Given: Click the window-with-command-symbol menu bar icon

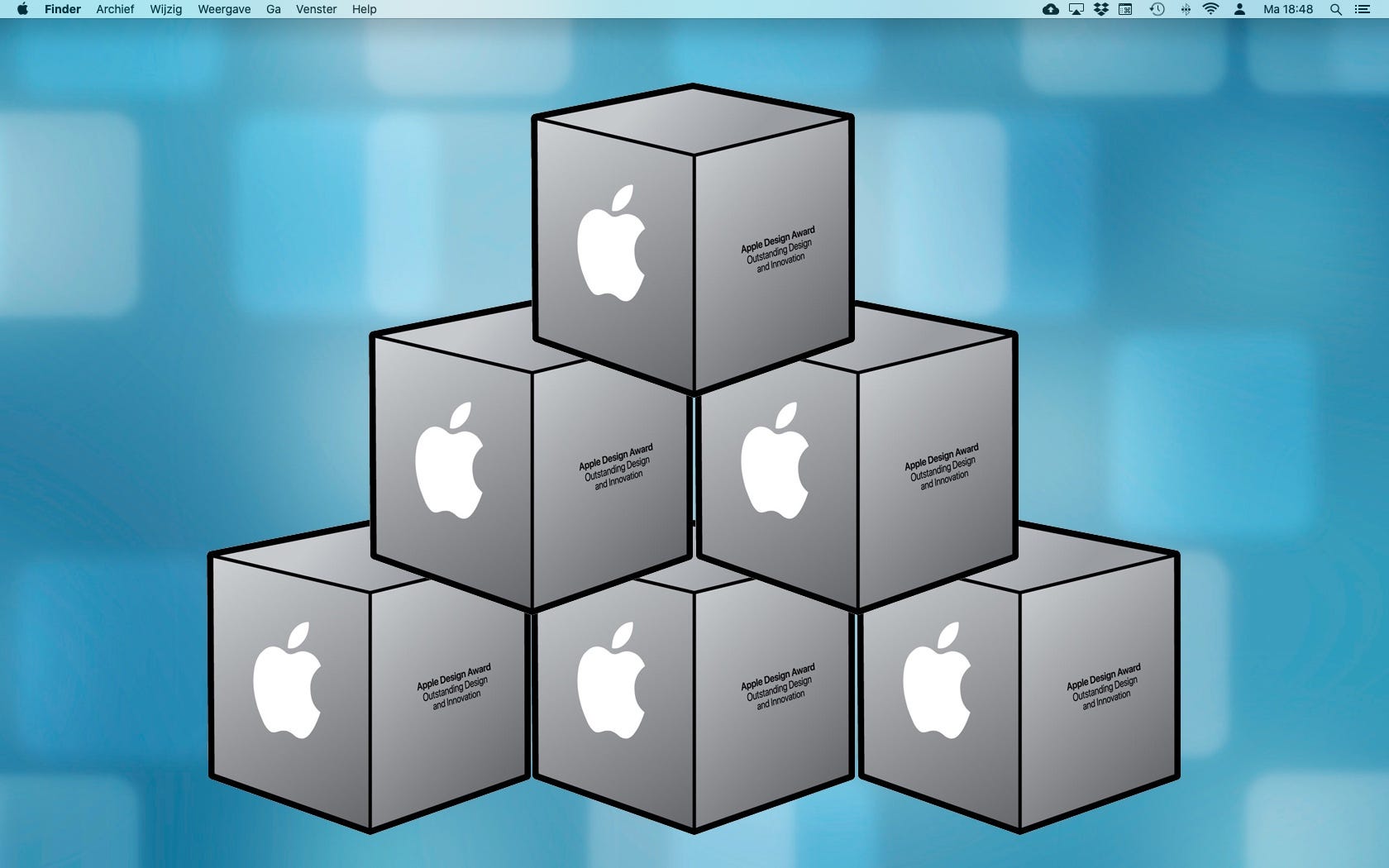Looking at the screenshot, I should (1126, 9).
